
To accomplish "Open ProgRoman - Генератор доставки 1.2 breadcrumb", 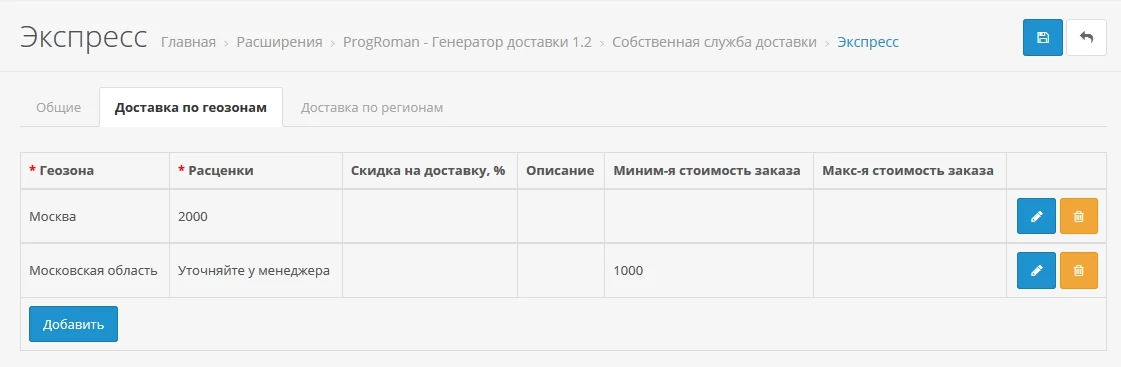I will (x=468, y=42).
